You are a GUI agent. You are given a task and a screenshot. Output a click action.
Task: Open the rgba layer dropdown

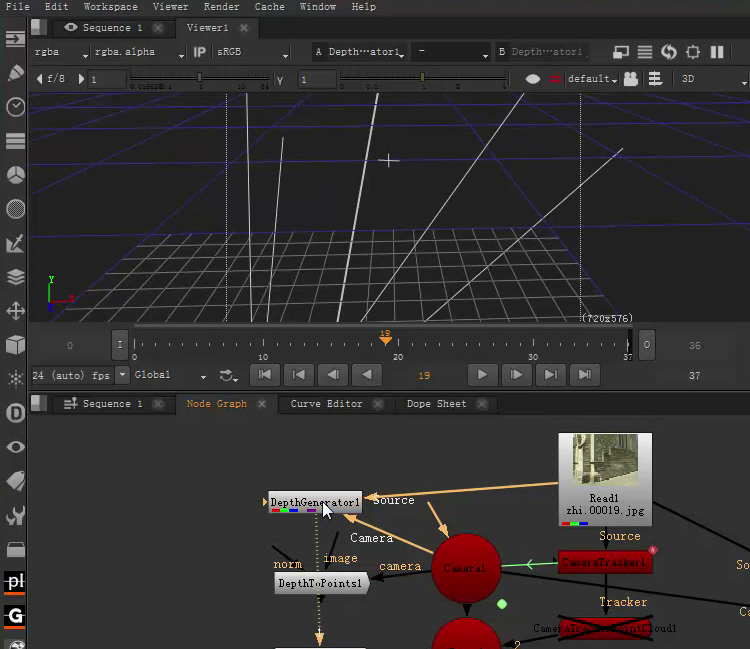point(60,52)
